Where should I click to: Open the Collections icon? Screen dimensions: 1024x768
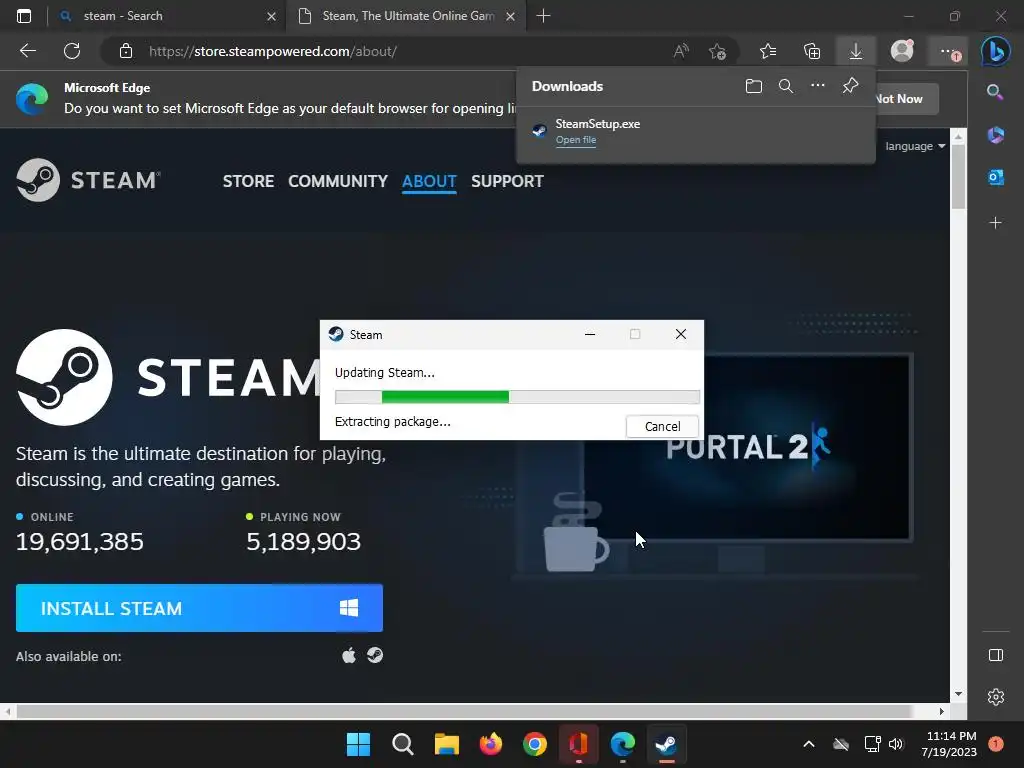[x=812, y=51]
